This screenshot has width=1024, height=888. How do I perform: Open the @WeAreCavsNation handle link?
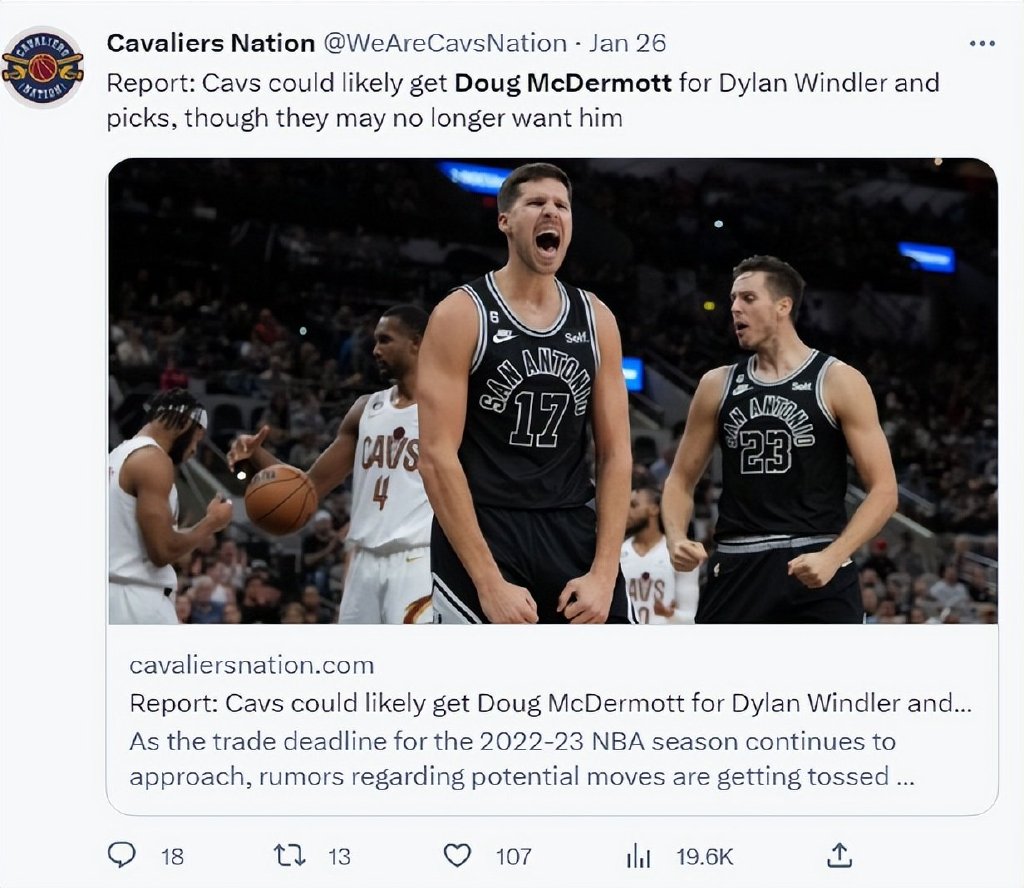[445, 43]
